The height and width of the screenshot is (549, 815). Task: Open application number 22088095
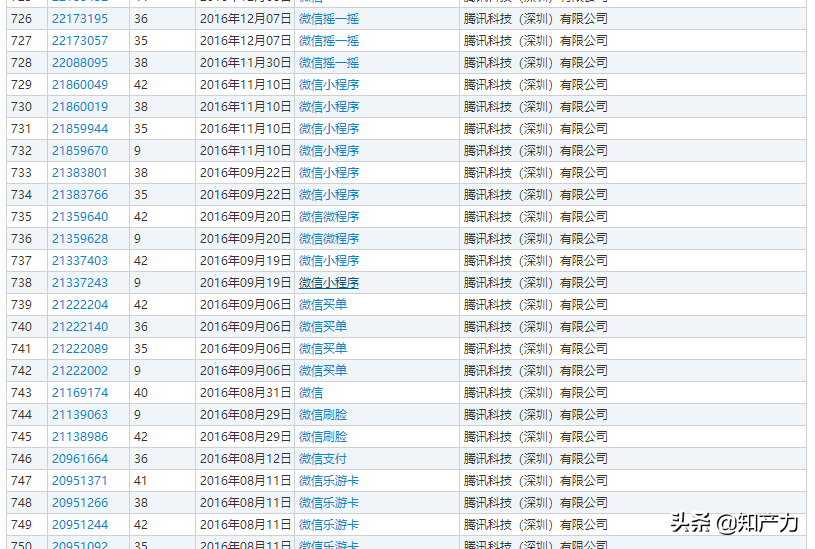pyautogui.click(x=80, y=63)
